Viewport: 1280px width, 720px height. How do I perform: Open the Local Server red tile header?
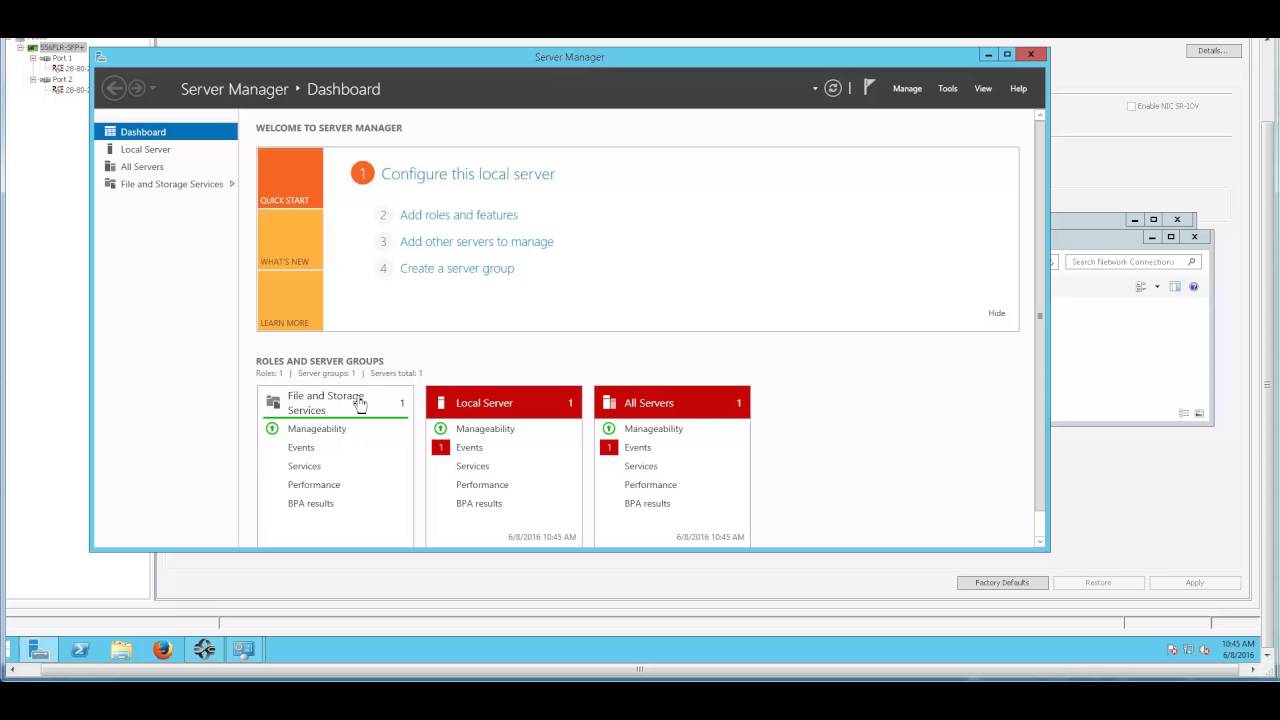pos(504,403)
